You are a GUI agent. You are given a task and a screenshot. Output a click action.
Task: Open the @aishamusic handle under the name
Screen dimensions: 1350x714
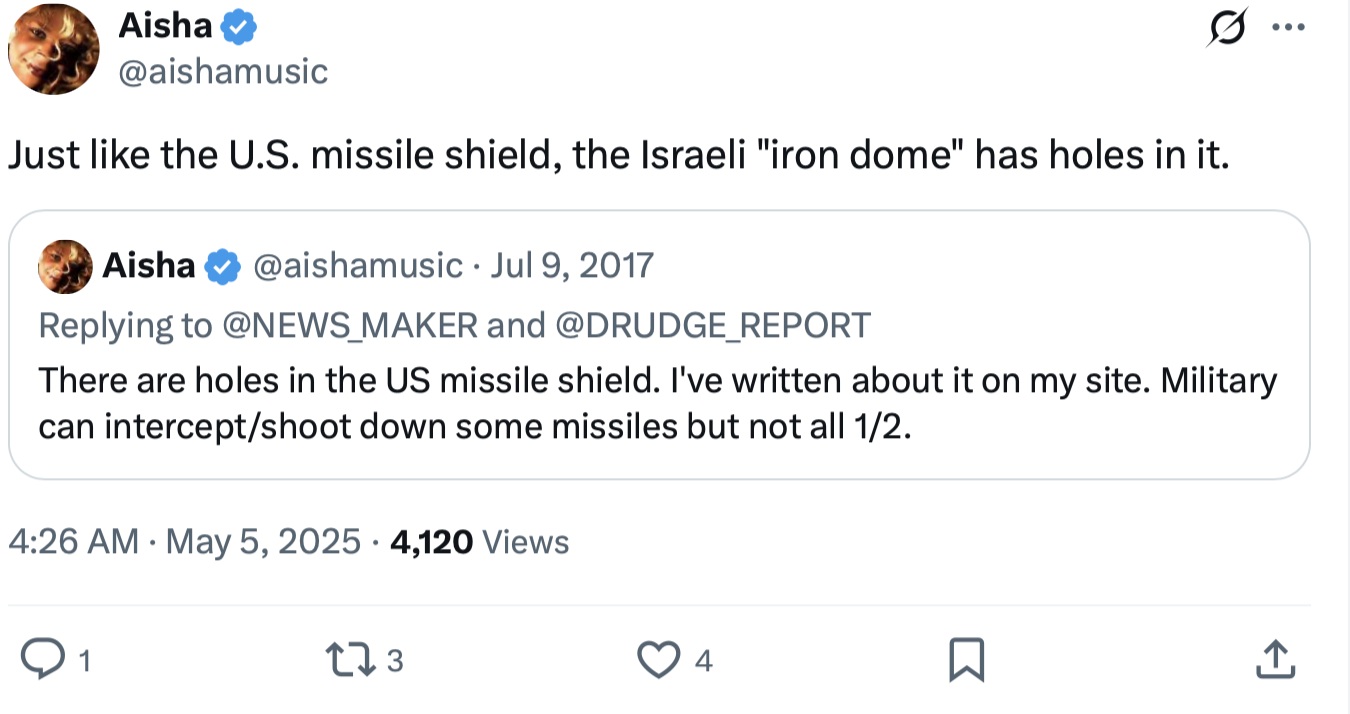(223, 71)
